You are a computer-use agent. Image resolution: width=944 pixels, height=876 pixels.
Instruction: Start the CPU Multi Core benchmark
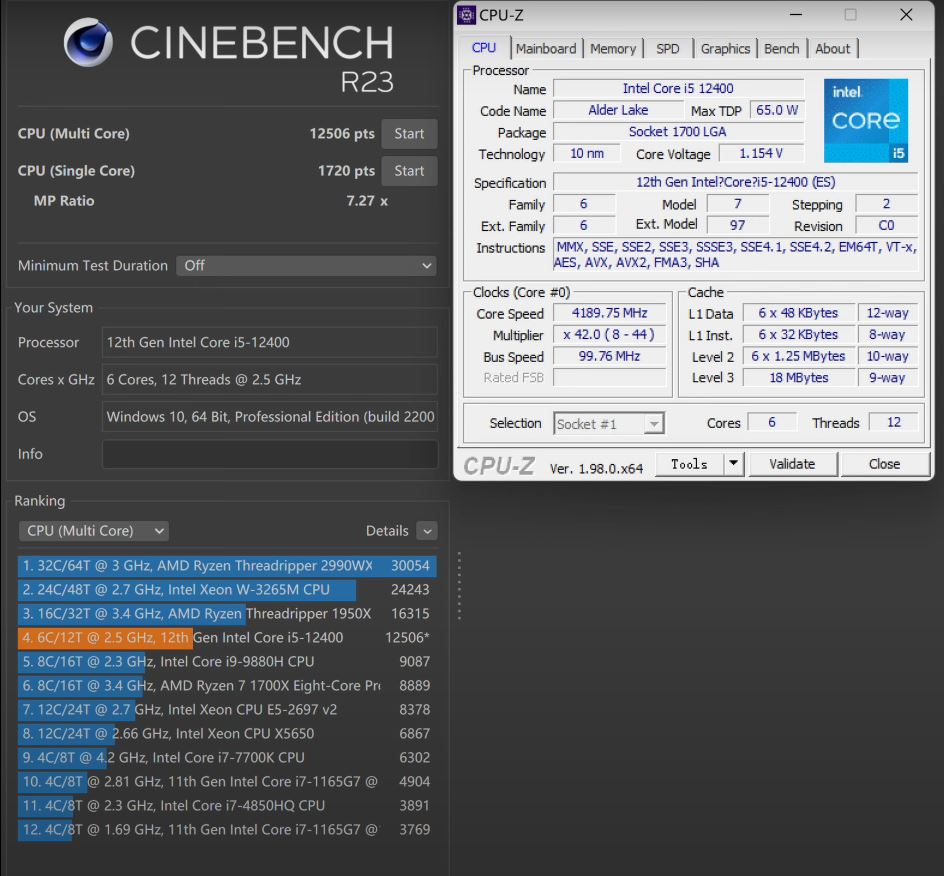(409, 133)
